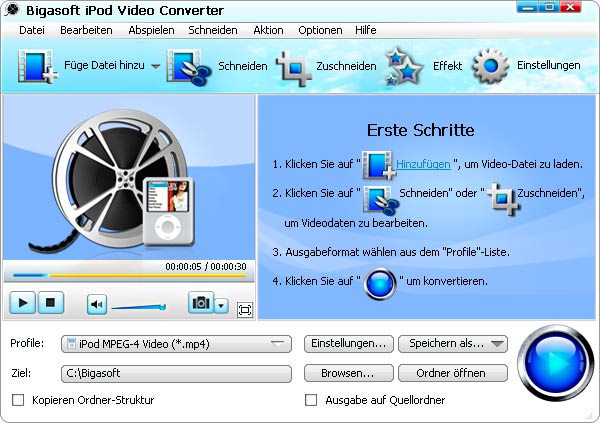
Task: Click the Füge Datei hinzu film icon
Action: 38,66
